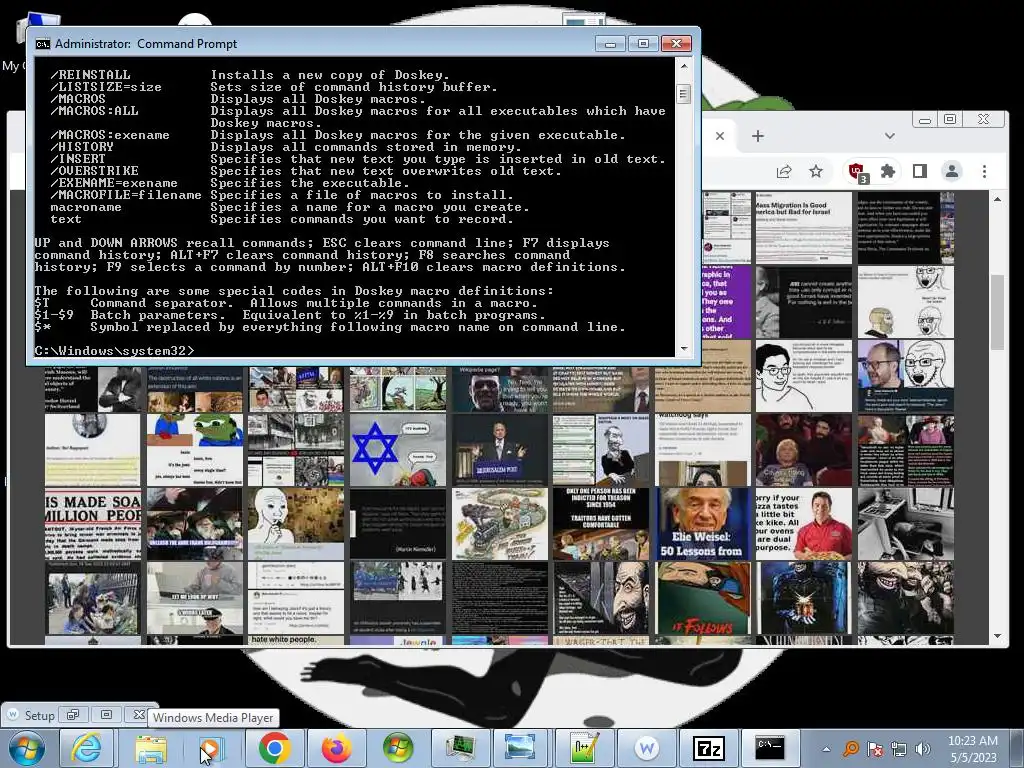This screenshot has width=1024, height=768.
Task: Click computer monitor icon on taskbar
Action: point(460,748)
